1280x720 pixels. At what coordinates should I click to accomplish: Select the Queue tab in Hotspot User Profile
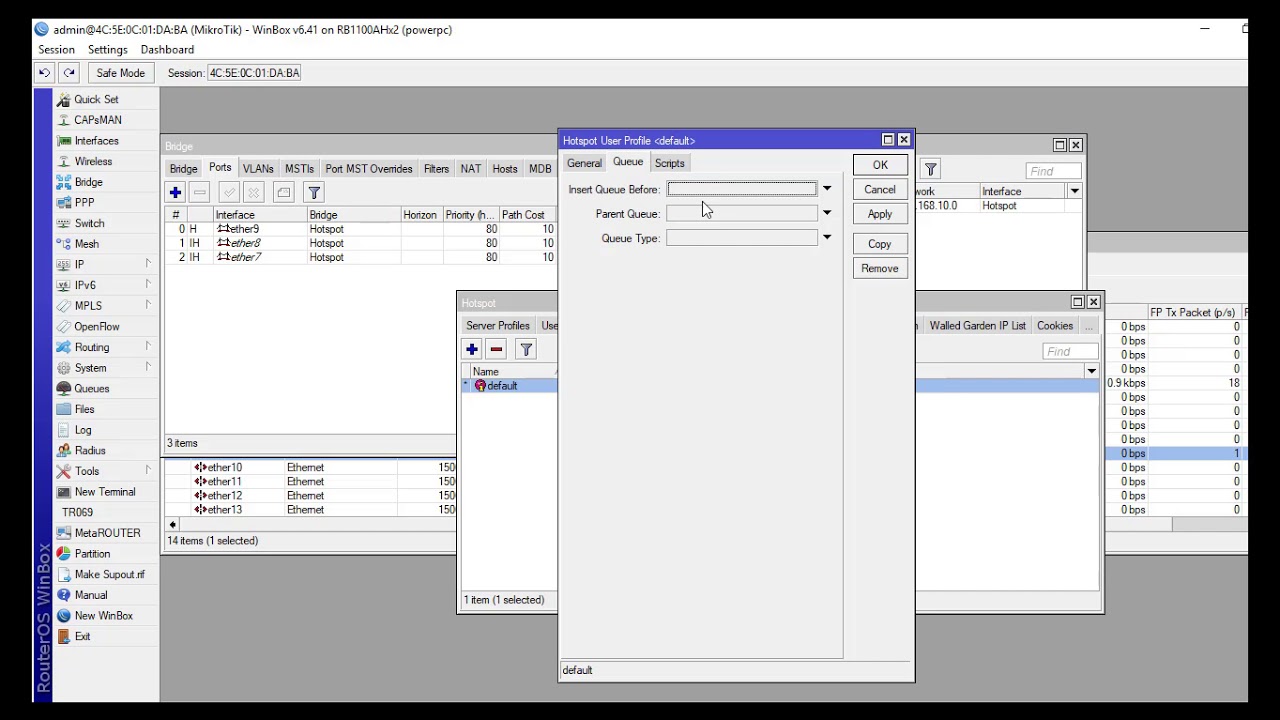pyautogui.click(x=628, y=162)
